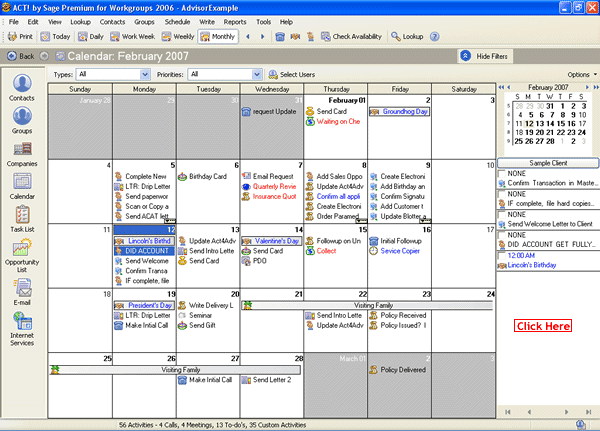Click the forward navigation arrow beside Back
Image resolution: width=600 pixels, height=431 pixels.
[x=44, y=56]
